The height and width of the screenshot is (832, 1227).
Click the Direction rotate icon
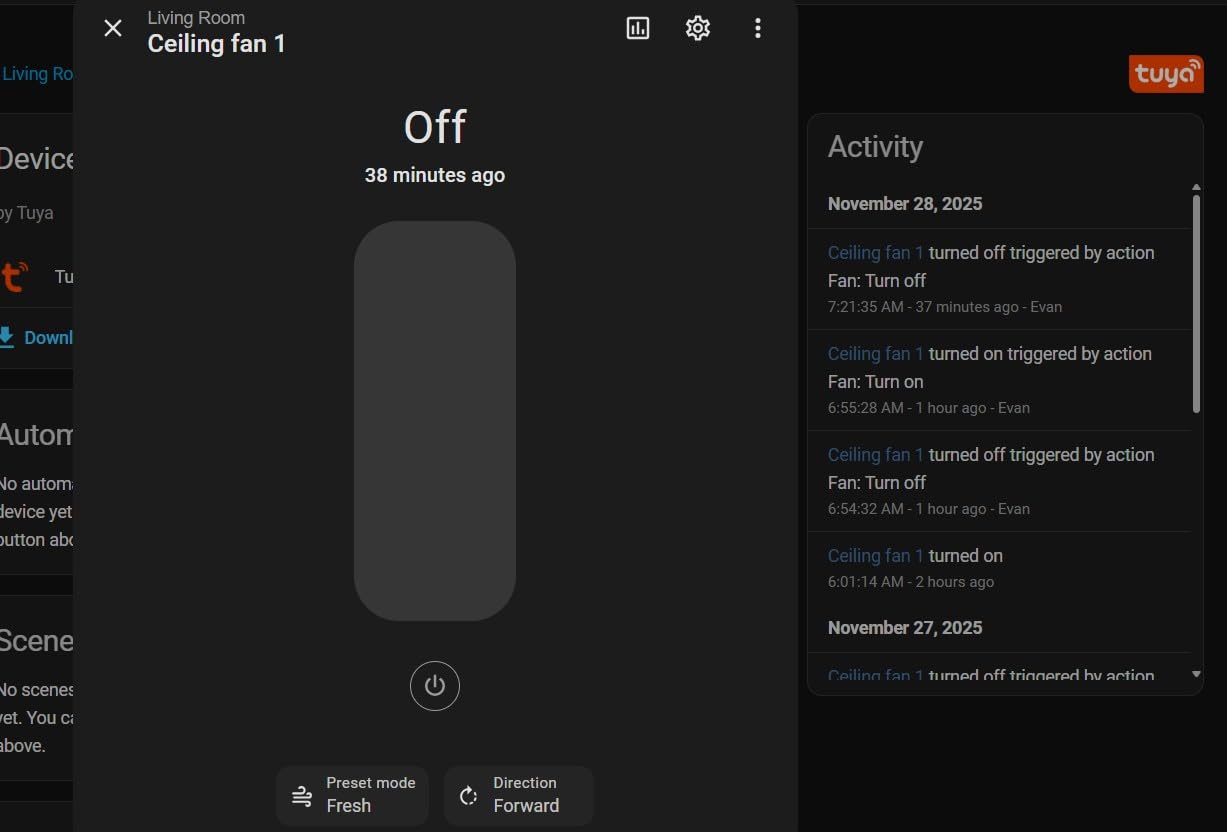coord(468,796)
